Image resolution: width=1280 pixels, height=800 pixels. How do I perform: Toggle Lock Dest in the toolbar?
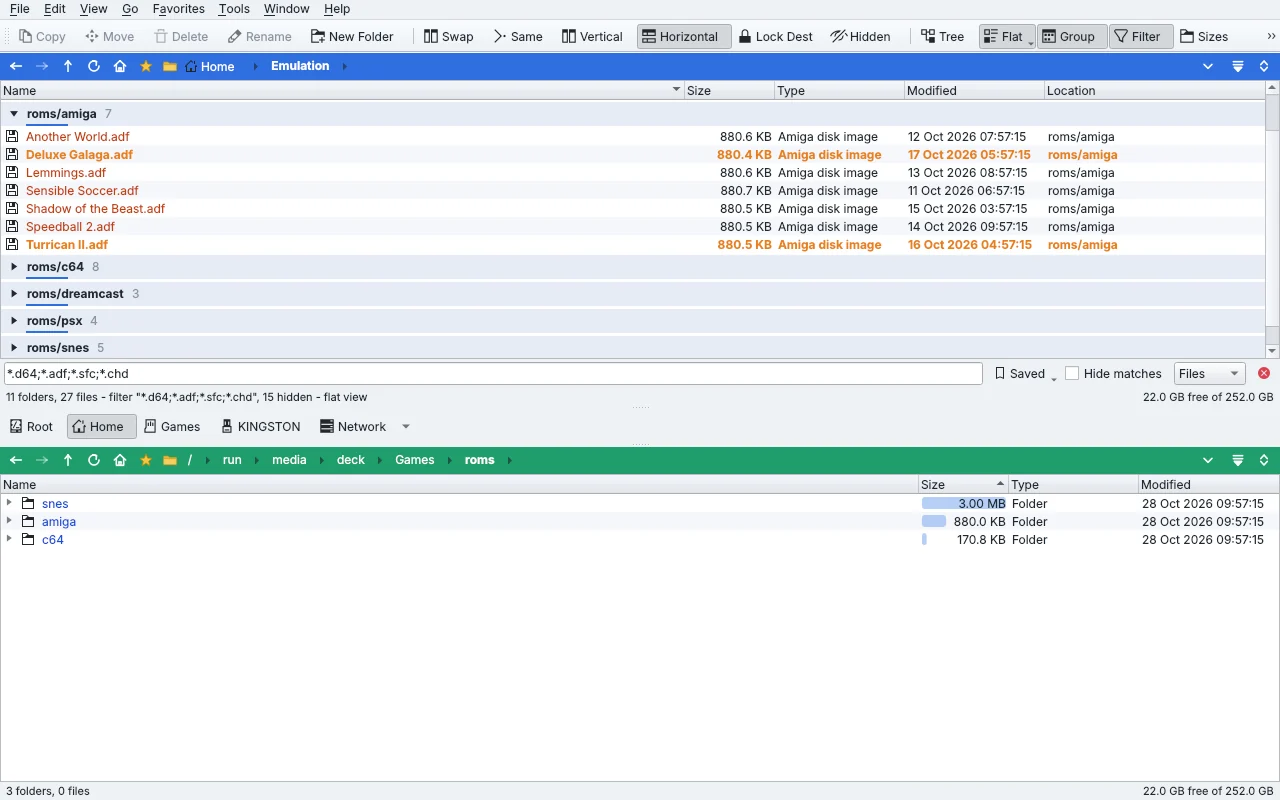tap(776, 37)
